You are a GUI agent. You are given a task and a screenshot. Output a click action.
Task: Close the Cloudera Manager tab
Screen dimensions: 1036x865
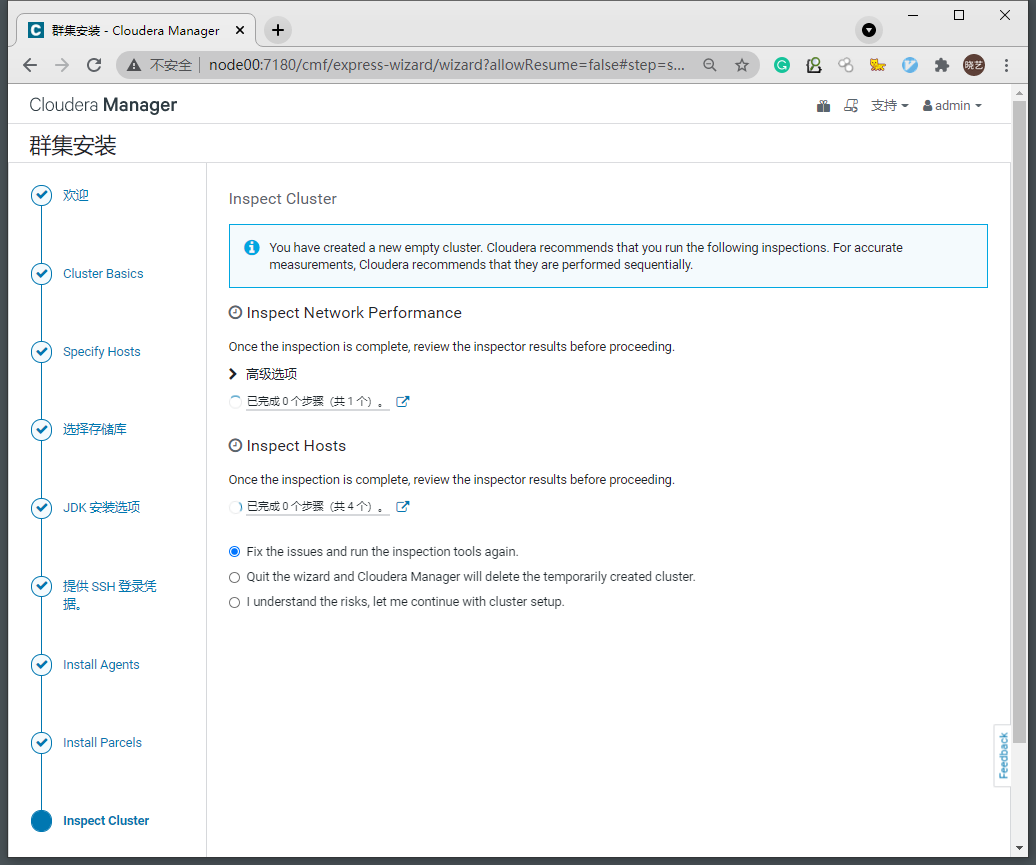coord(240,30)
